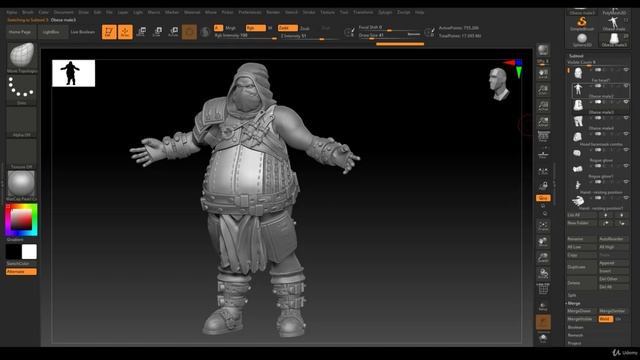The image size is (640, 360).
Task: Toggle the Floor grid icon
Action: pos(543,154)
